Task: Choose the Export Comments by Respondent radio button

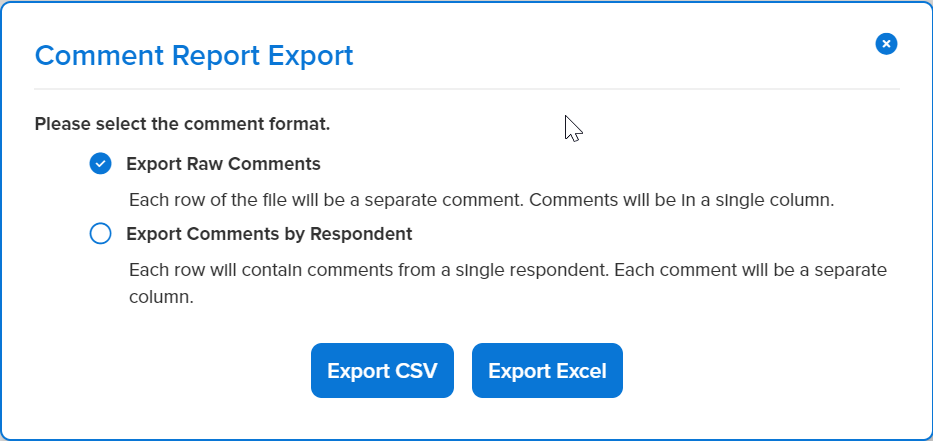Action: pos(100,234)
